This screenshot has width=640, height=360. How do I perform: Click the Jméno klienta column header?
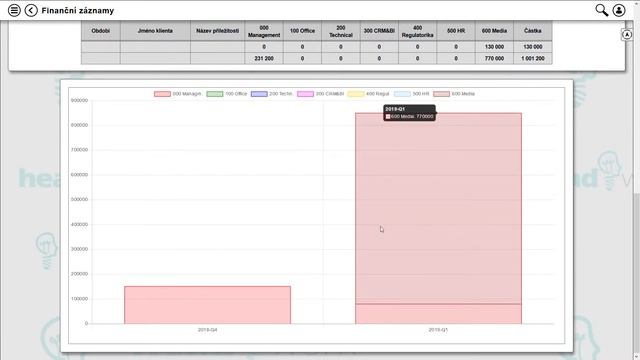(155, 31)
